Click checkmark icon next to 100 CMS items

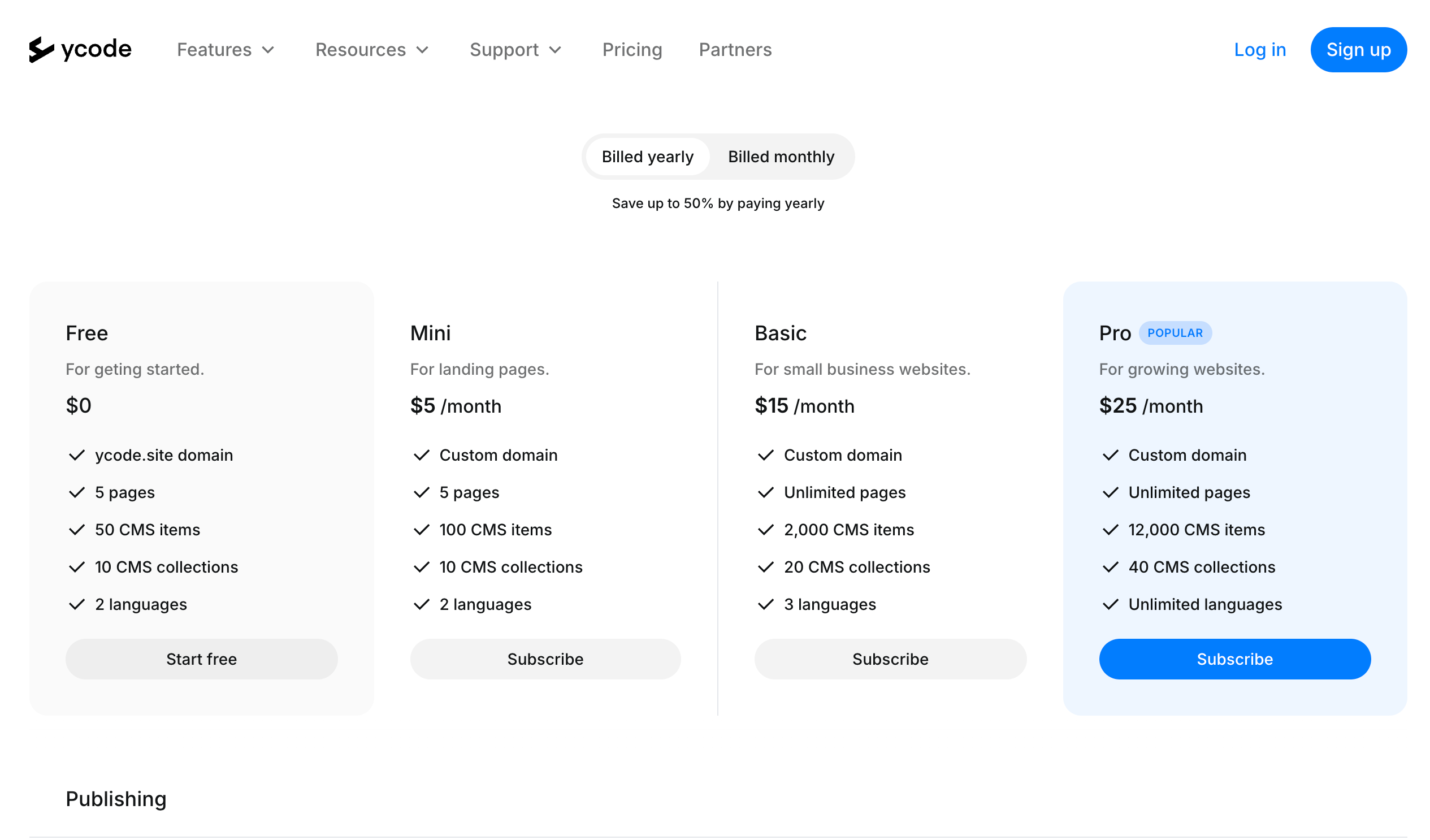coord(421,530)
